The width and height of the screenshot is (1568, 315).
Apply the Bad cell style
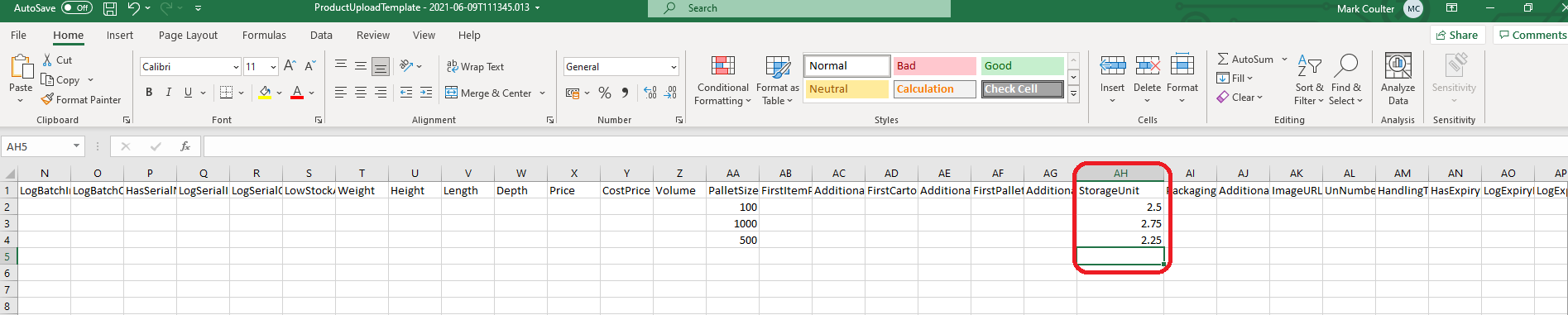click(x=935, y=66)
